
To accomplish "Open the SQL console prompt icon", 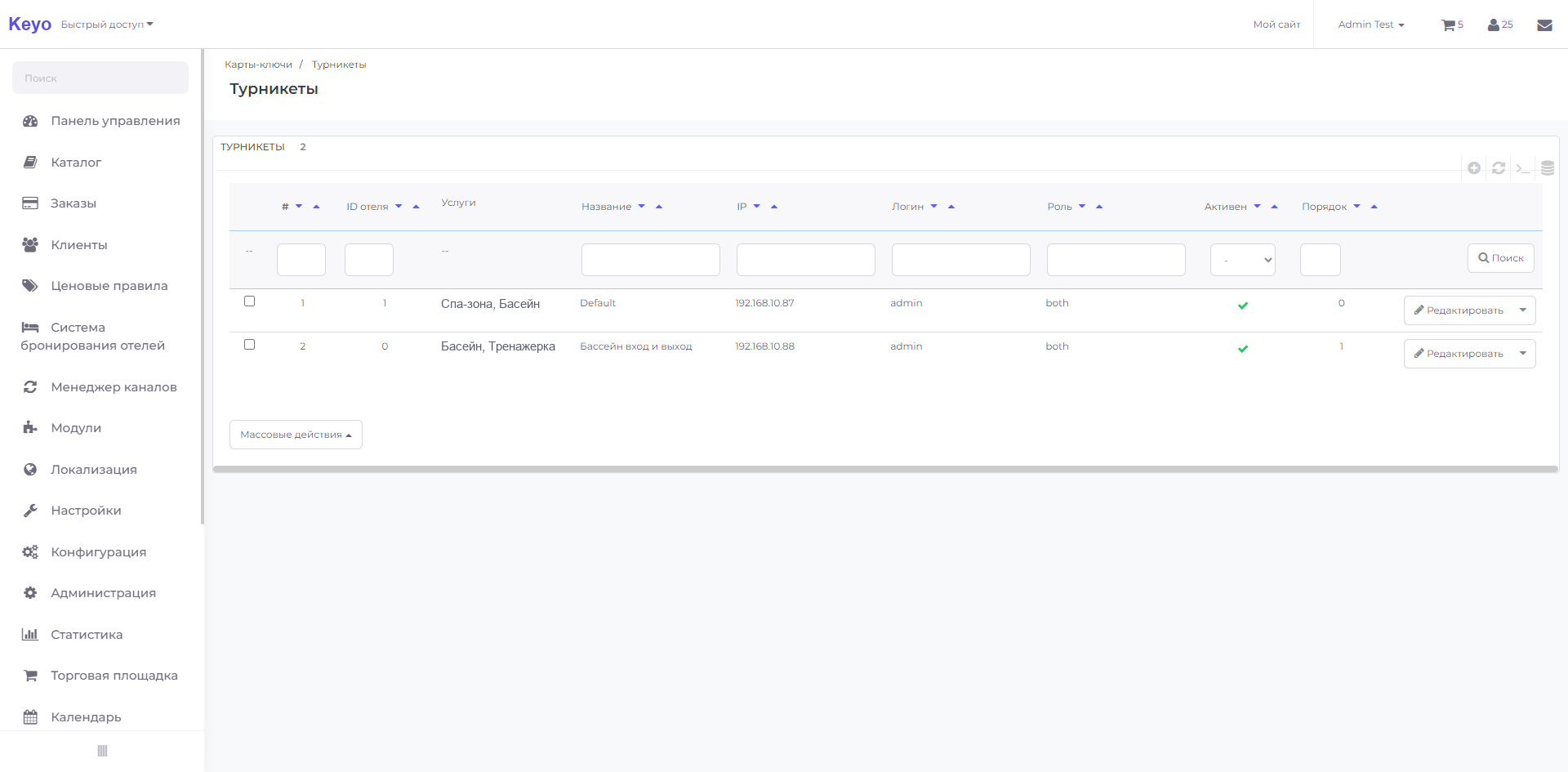I will [x=1522, y=168].
